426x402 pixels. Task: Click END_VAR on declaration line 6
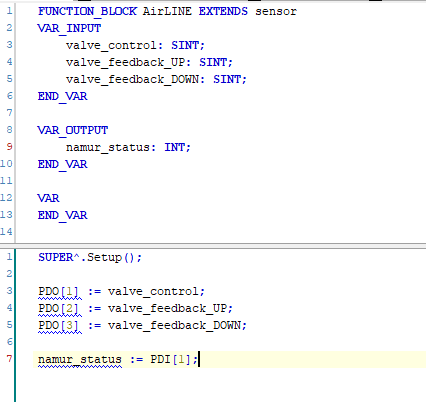(x=62, y=96)
